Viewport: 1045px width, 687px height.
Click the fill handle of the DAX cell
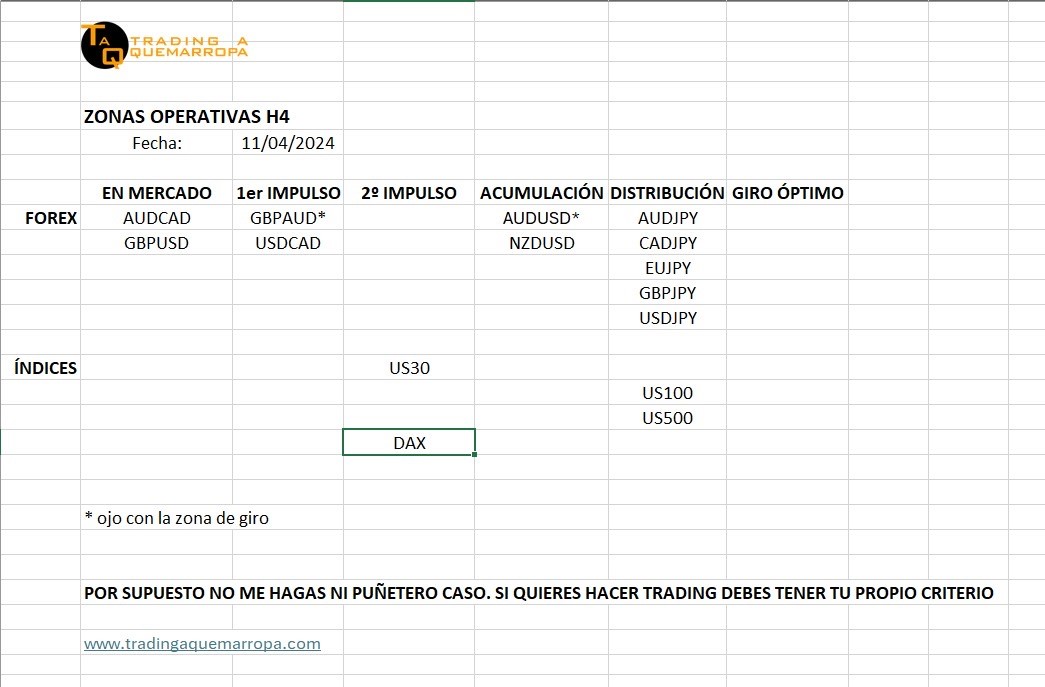475,455
